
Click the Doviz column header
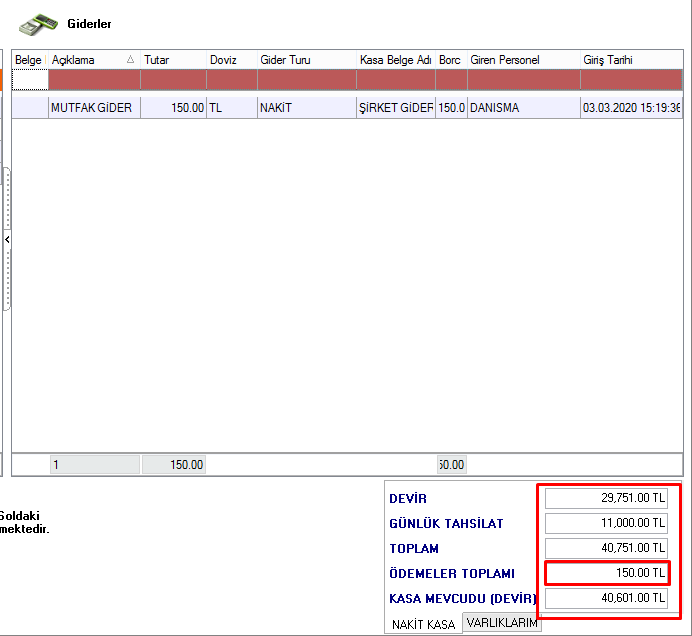[x=231, y=60]
